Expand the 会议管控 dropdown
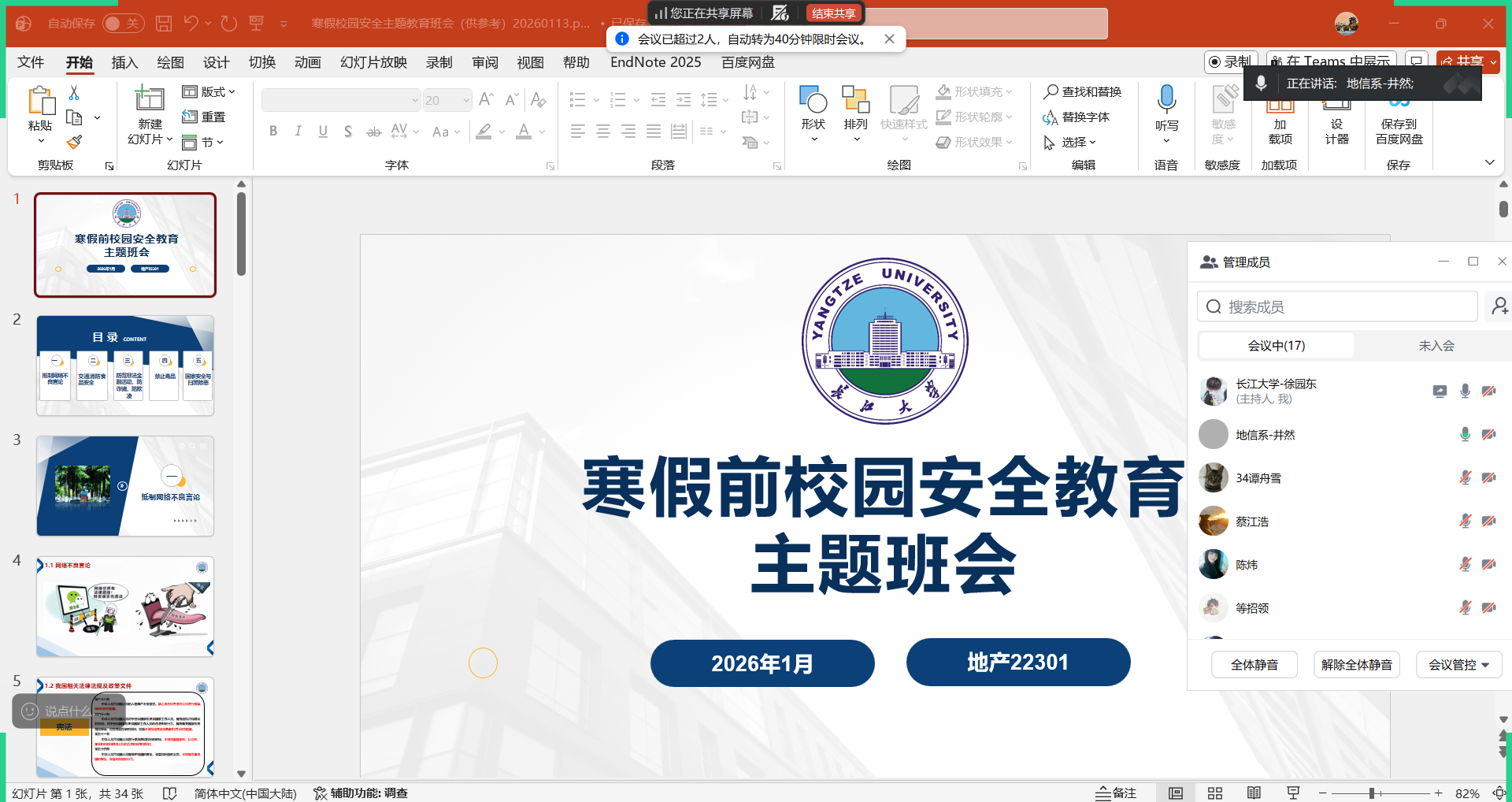1512x802 pixels. click(1458, 665)
